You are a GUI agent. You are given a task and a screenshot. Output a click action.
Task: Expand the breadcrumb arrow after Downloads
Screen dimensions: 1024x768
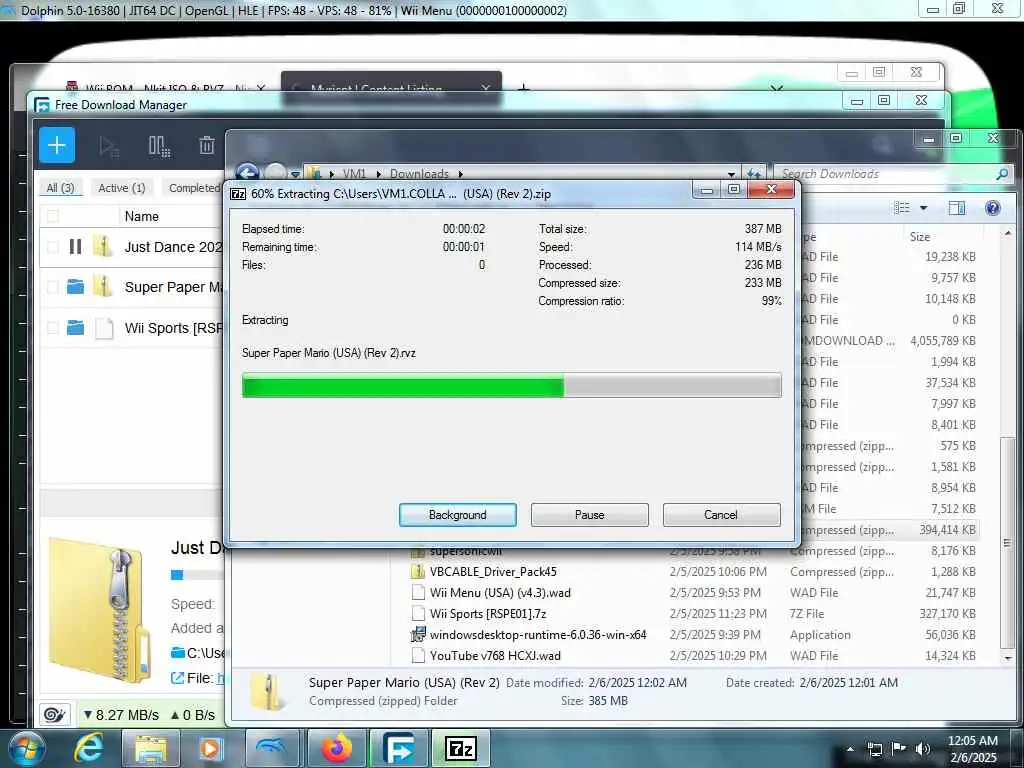[460, 174]
